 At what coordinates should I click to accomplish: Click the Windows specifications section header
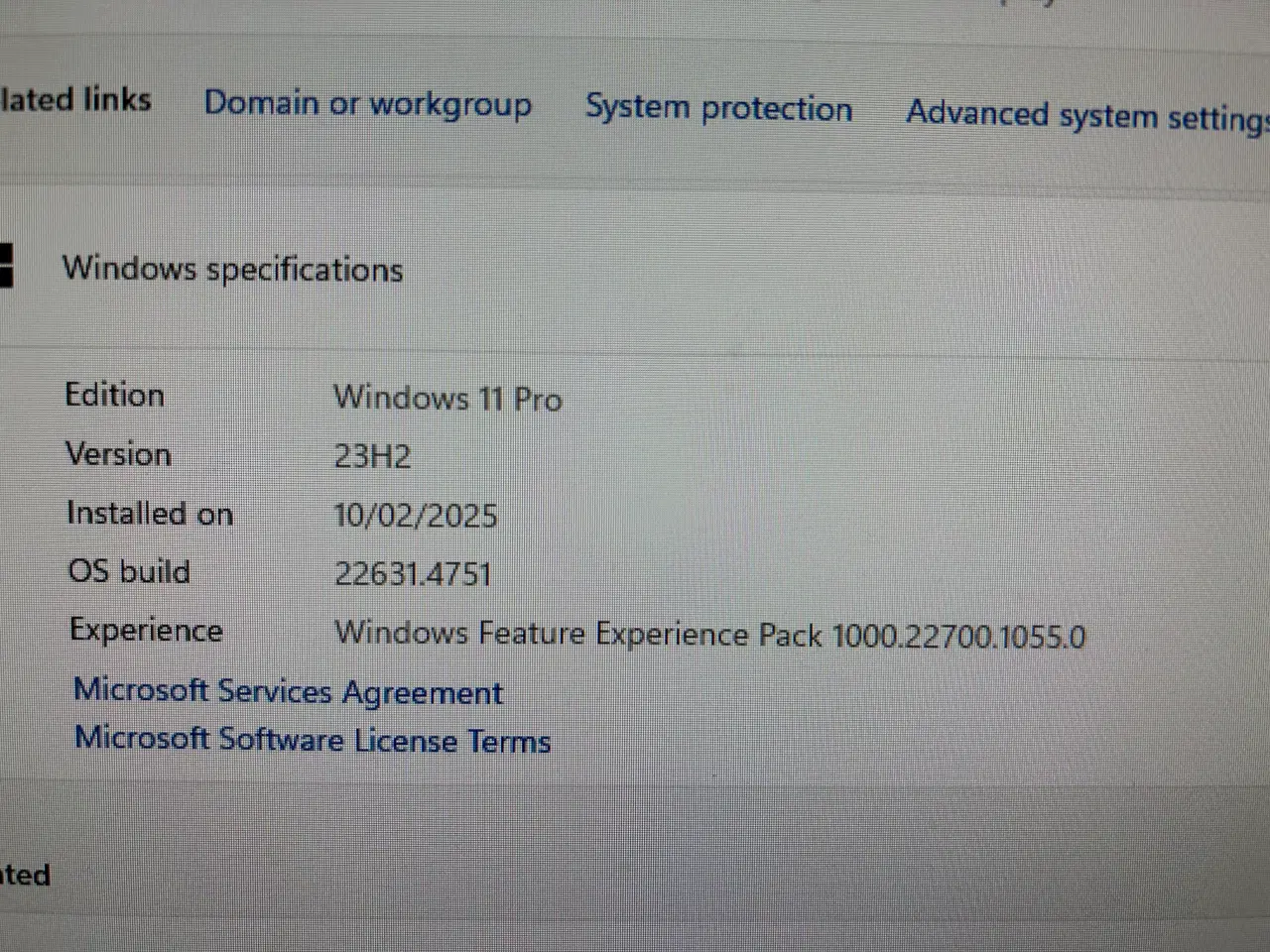point(233,269)
